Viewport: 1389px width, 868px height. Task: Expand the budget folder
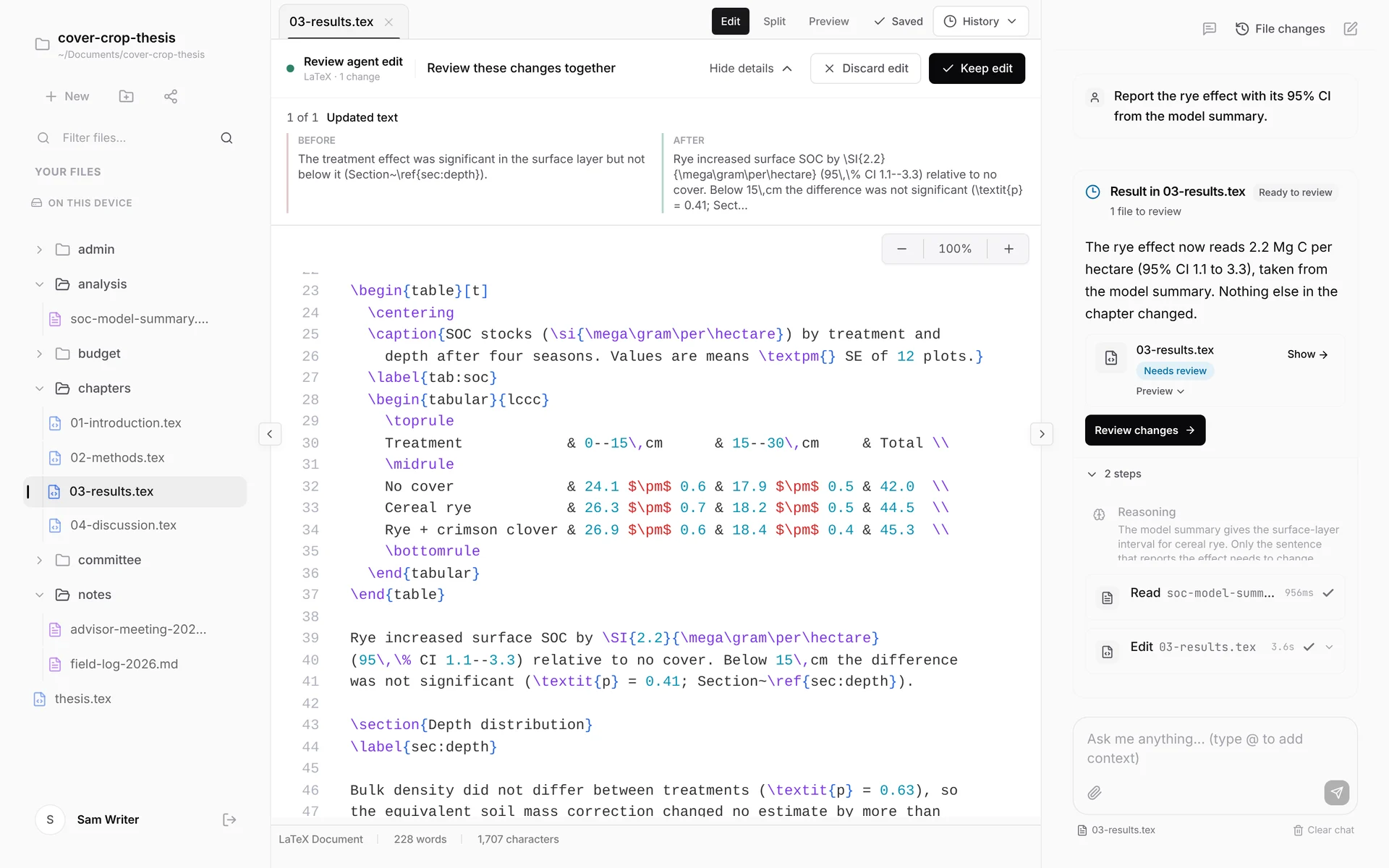coord(39,354)
